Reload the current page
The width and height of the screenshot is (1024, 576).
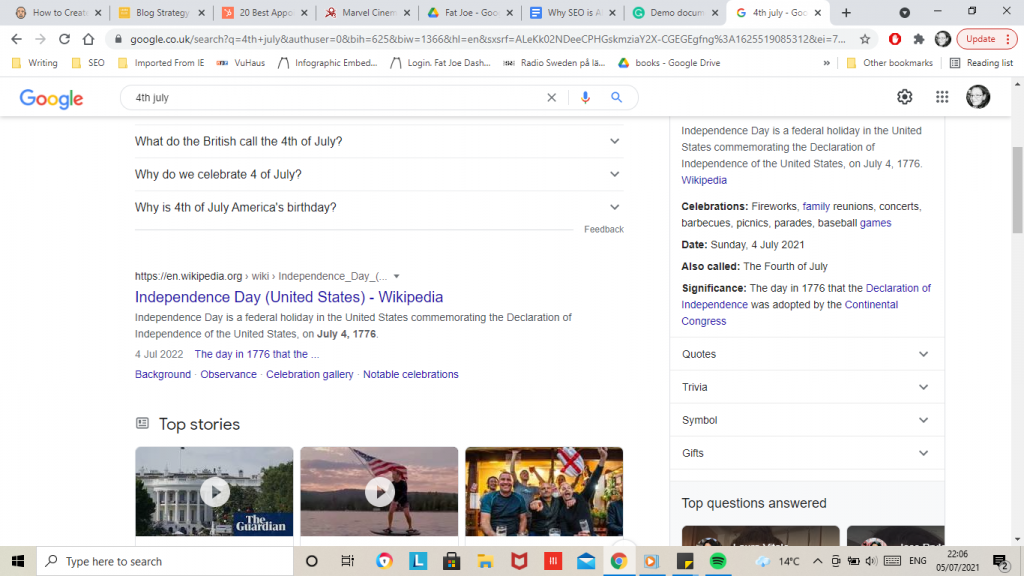point(64,39)
